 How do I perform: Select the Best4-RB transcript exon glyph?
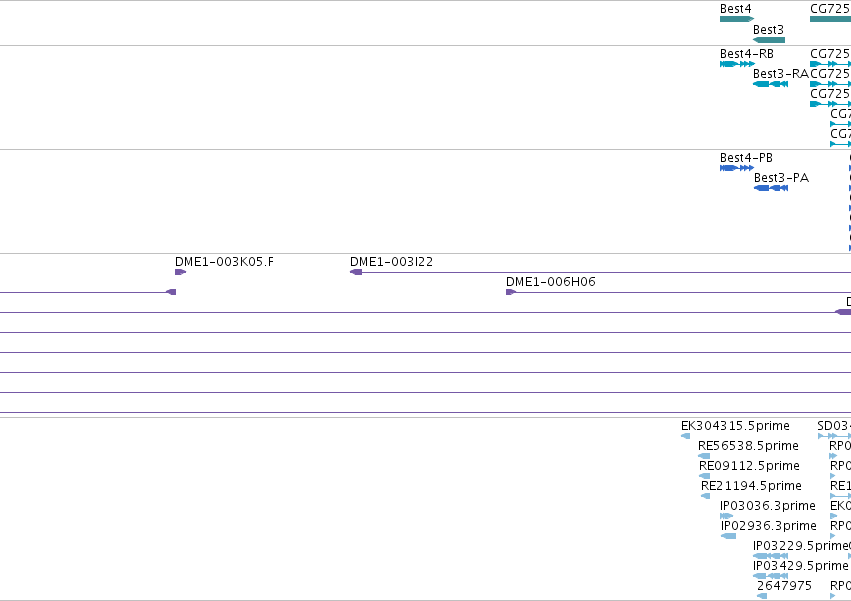click(x=737, y=64)
